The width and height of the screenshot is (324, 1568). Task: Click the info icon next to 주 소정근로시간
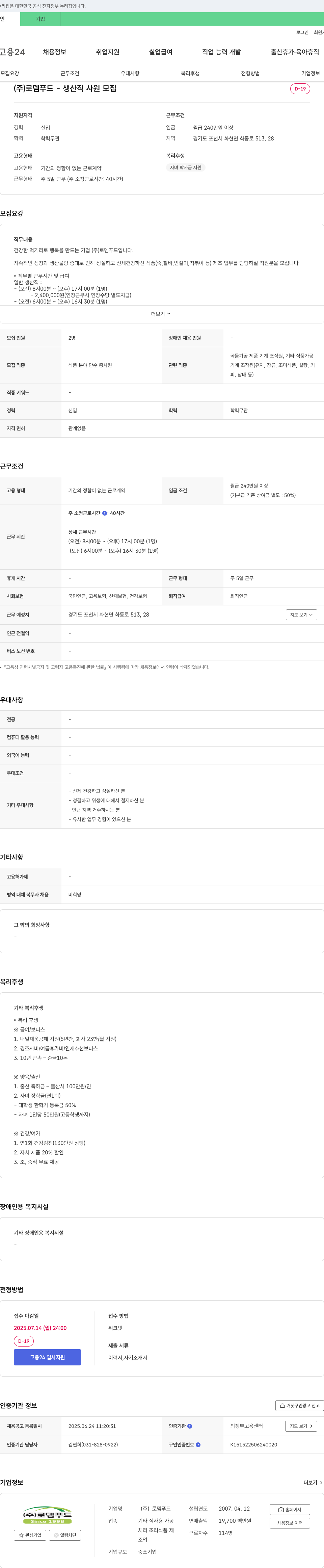pos(105,513)
